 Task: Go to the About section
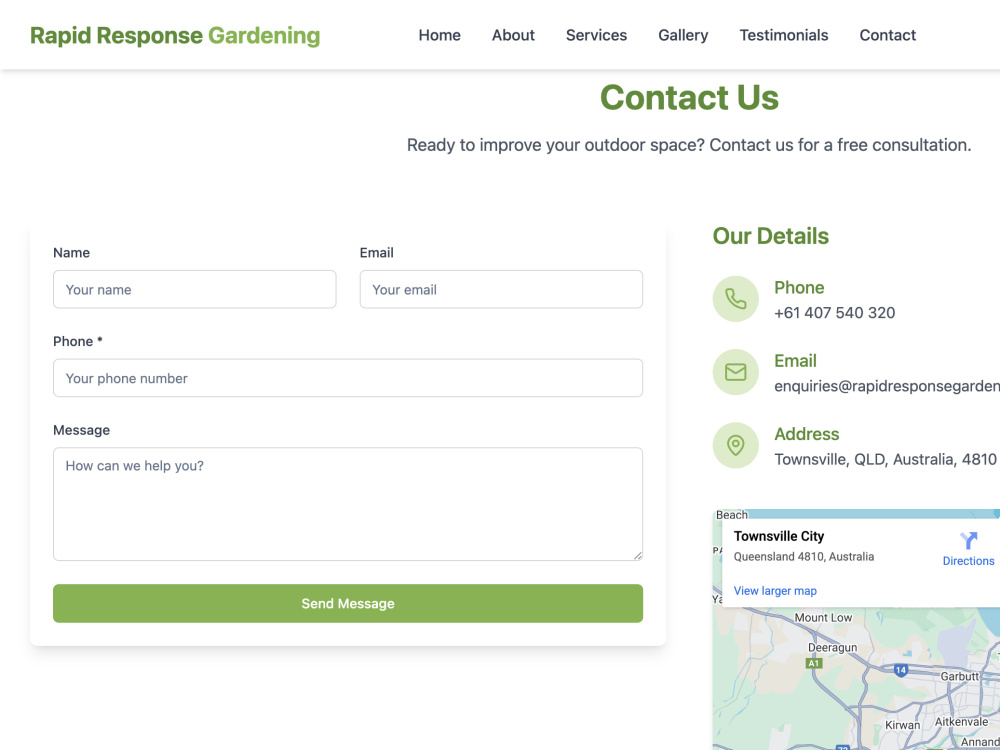tap(513, 35)
